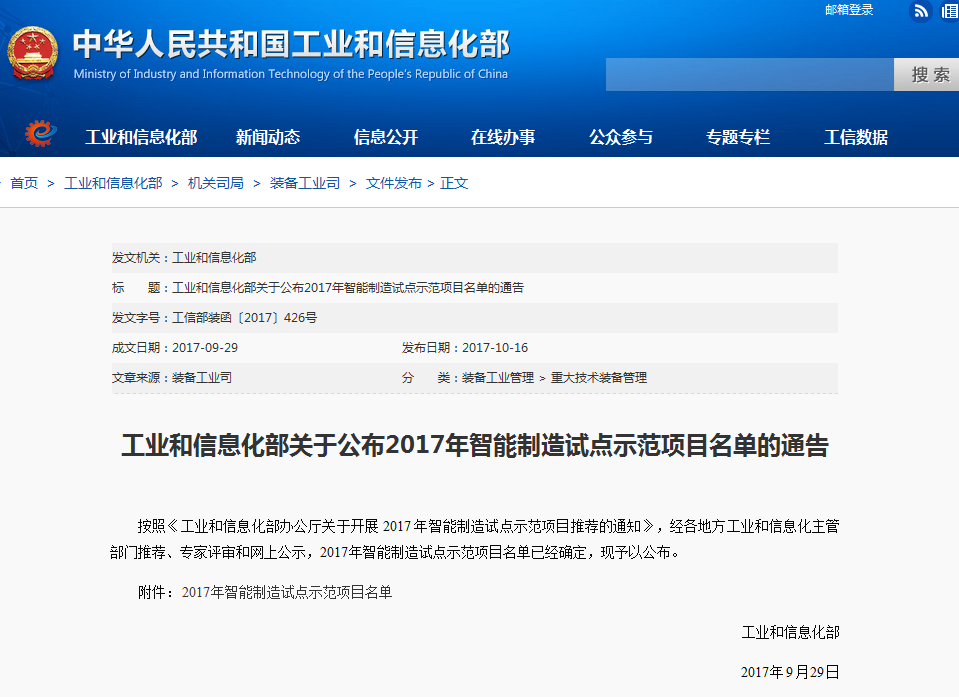Open 专题专栏 navigation menu
Screen dimensions: 959x697
(738, 137)
